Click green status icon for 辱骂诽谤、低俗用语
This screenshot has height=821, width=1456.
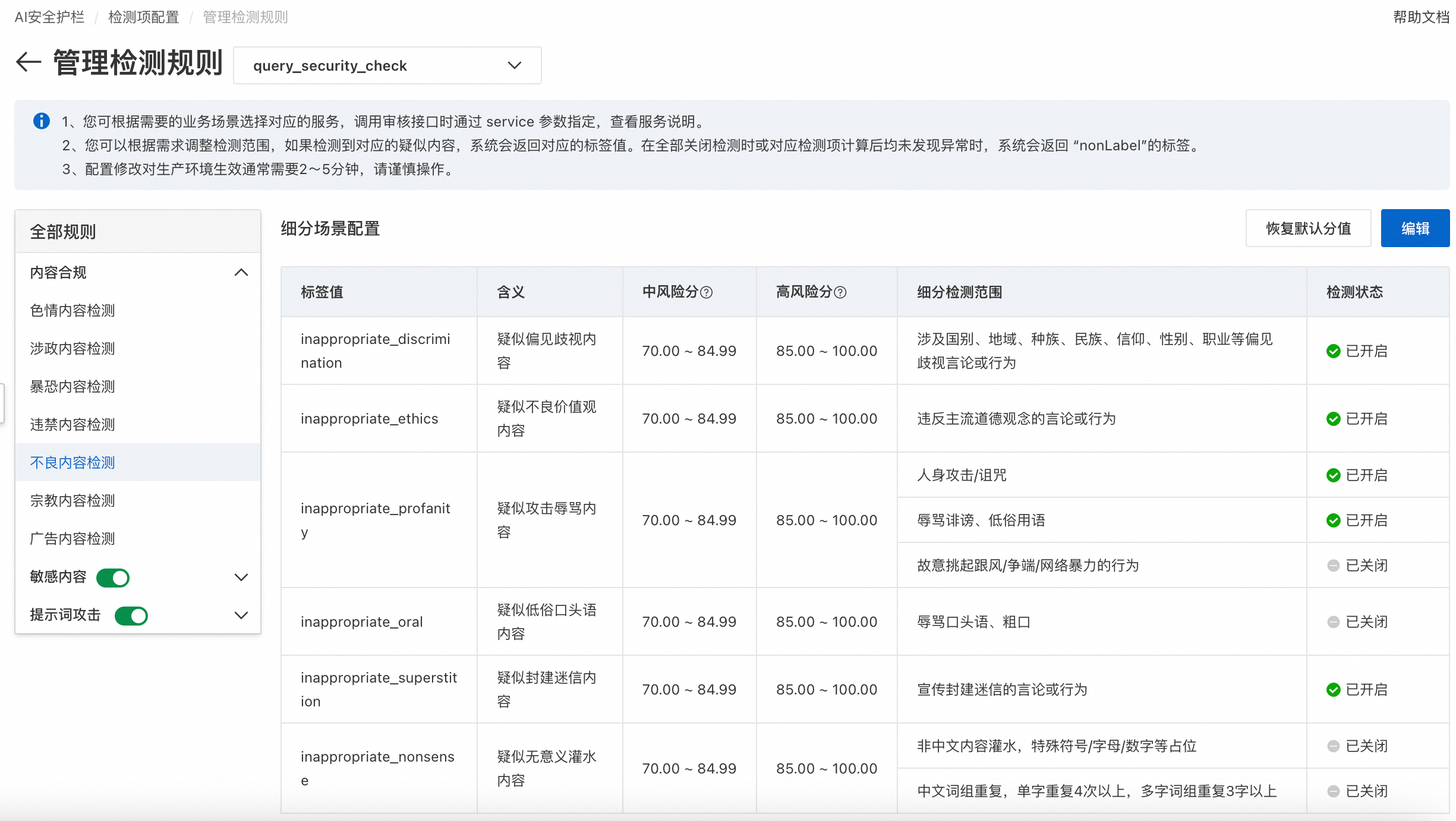click(x=1333, y=520)
